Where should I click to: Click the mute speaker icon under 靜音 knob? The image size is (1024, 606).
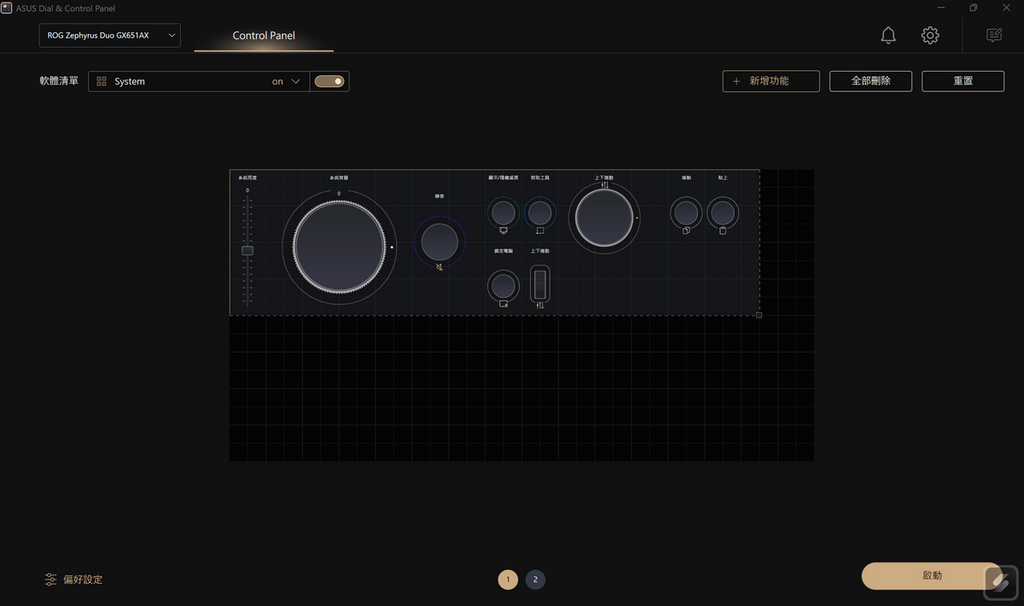[x=440, y=266]
